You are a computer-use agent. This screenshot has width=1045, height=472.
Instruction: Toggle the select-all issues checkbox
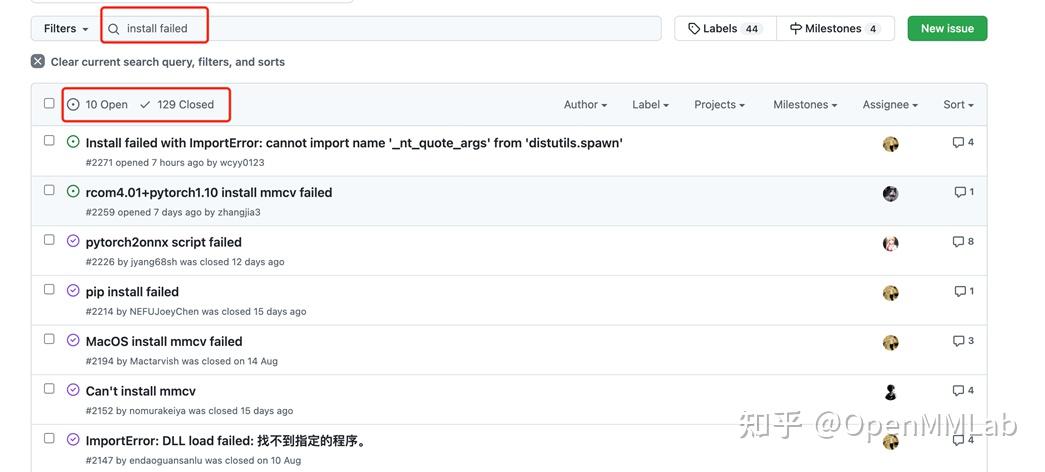click(49, 103)
